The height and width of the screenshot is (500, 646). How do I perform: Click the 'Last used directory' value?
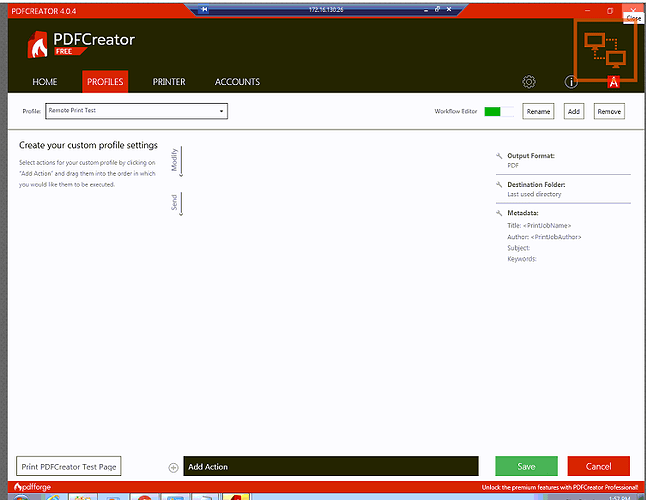pos(534,194)
